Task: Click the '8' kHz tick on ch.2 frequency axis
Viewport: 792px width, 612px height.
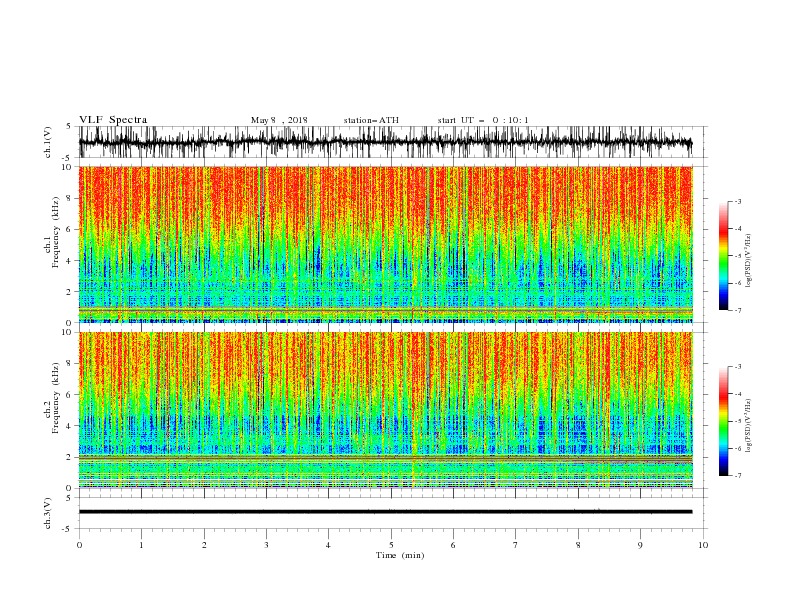Action: click(x=70, y=364)
